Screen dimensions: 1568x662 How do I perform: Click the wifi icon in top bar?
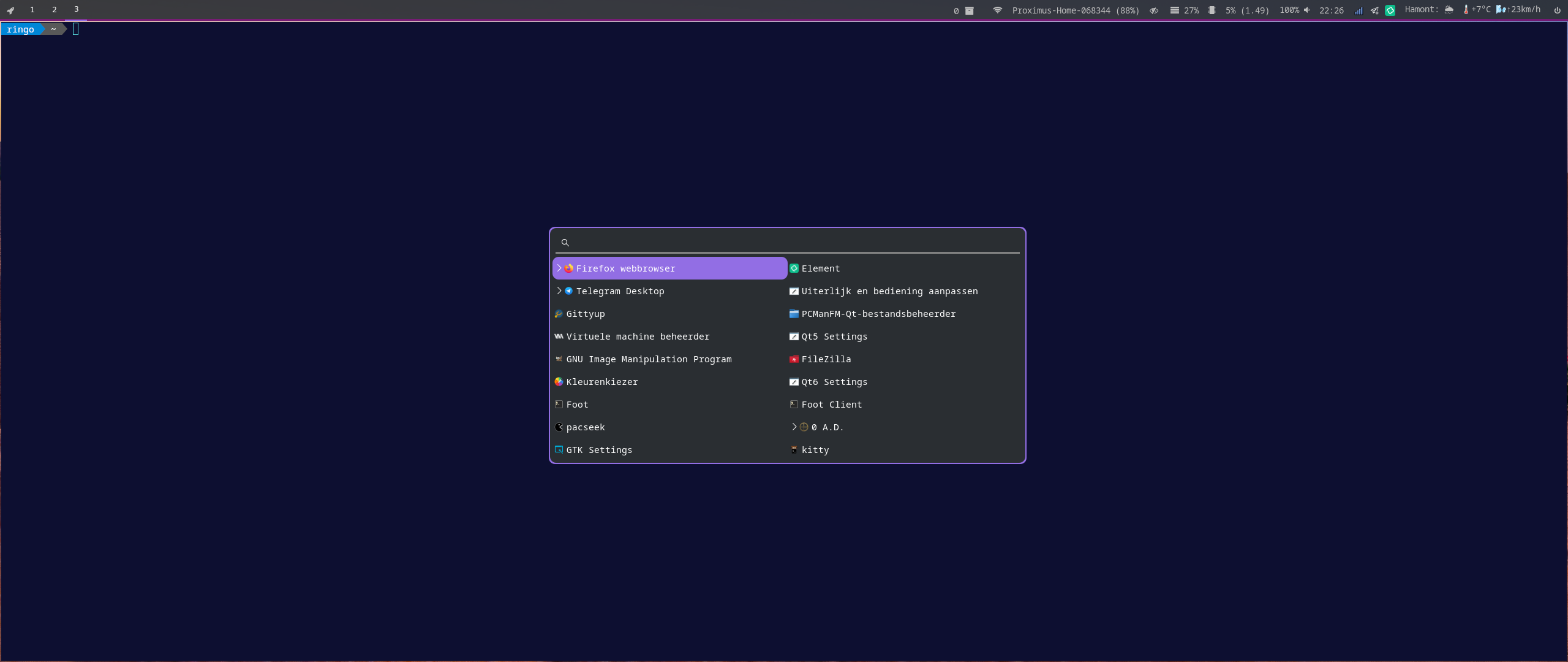[998, 10]
